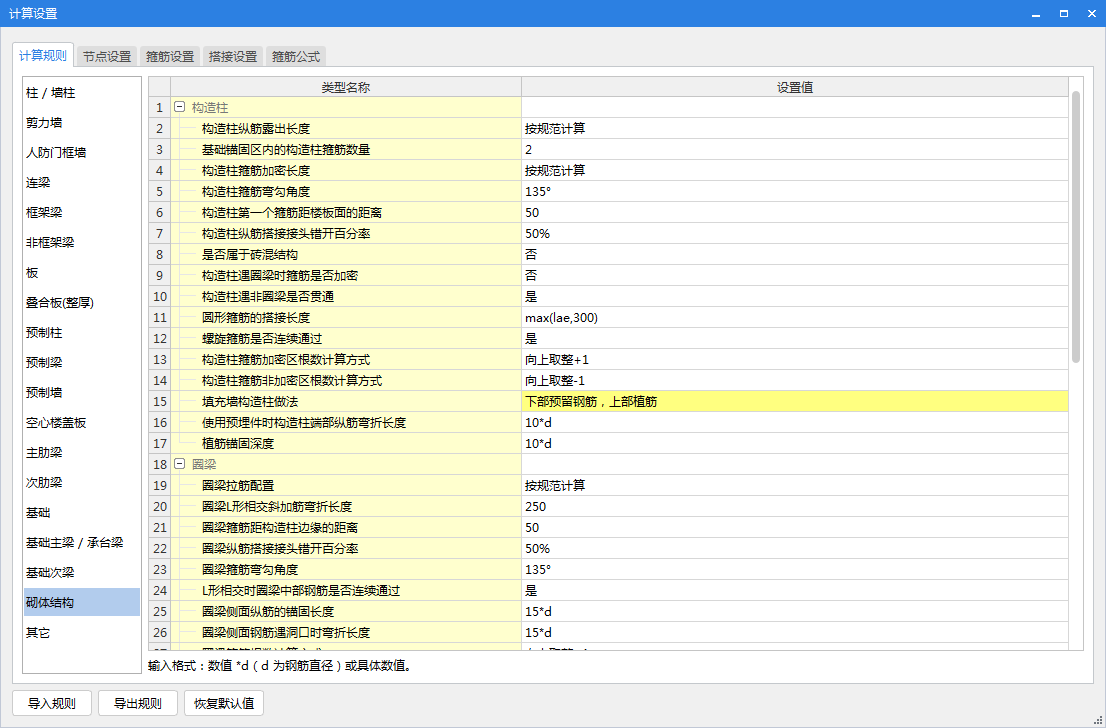Open the 搭接设置 tab
This screenshot has width=1106, height=728.
pos(233,56)
